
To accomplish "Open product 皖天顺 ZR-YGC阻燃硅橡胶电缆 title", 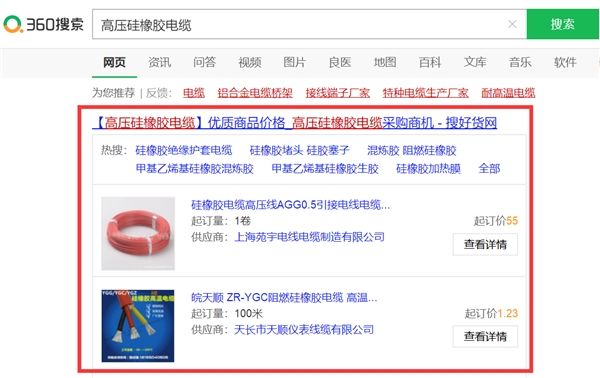I will tap(284, 297).
